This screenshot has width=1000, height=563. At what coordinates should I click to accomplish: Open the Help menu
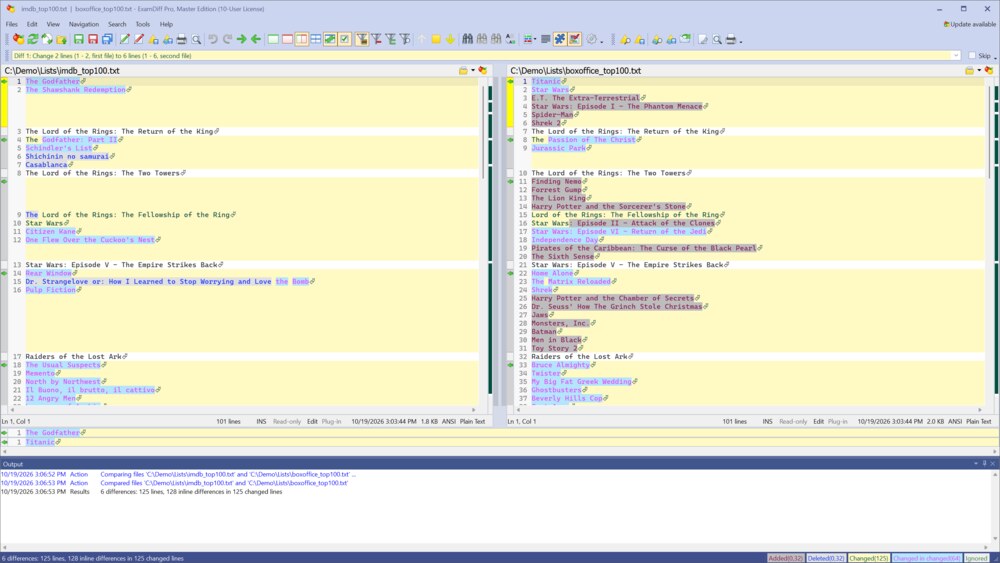[x=166, y=24]
